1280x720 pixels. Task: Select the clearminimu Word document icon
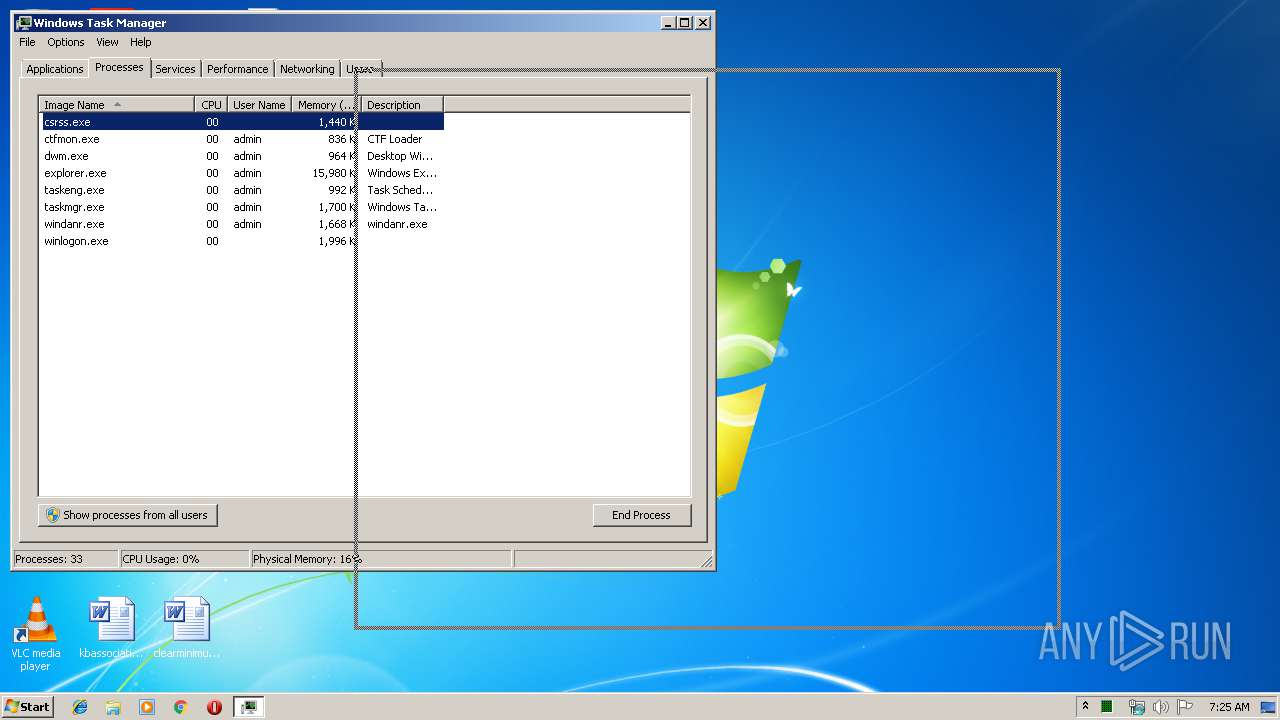tap(187, 628)
